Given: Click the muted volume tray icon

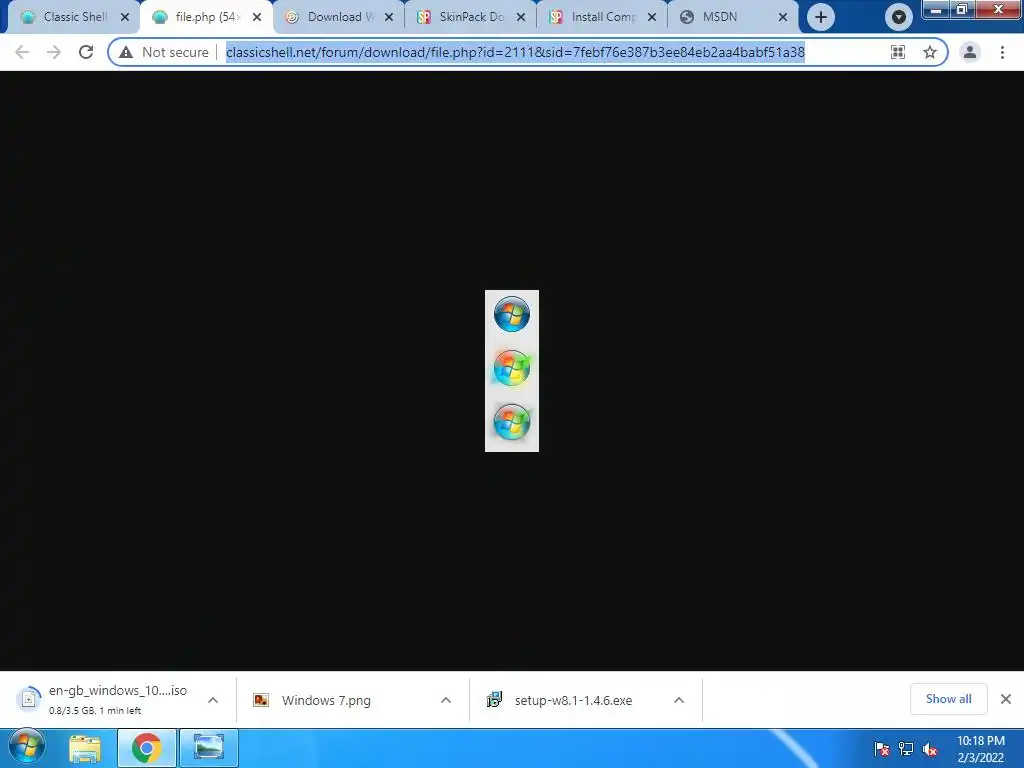Looking at the screenshot, I should click(930, 749).
